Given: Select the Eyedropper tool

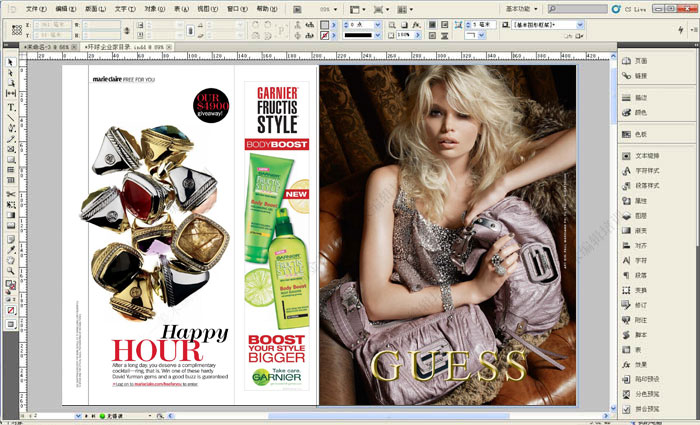Looking at the screenshot, I should pos(11,250).
